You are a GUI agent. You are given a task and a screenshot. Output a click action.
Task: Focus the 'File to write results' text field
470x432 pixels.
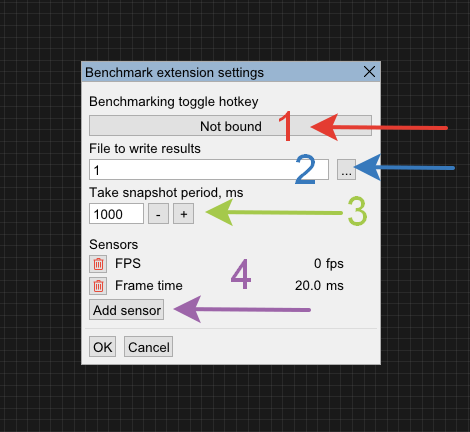point(209,170)
